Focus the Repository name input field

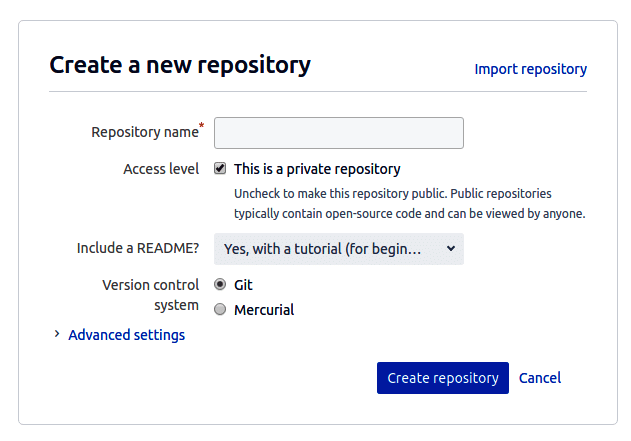pyautogui.click(x=338, y=133)
